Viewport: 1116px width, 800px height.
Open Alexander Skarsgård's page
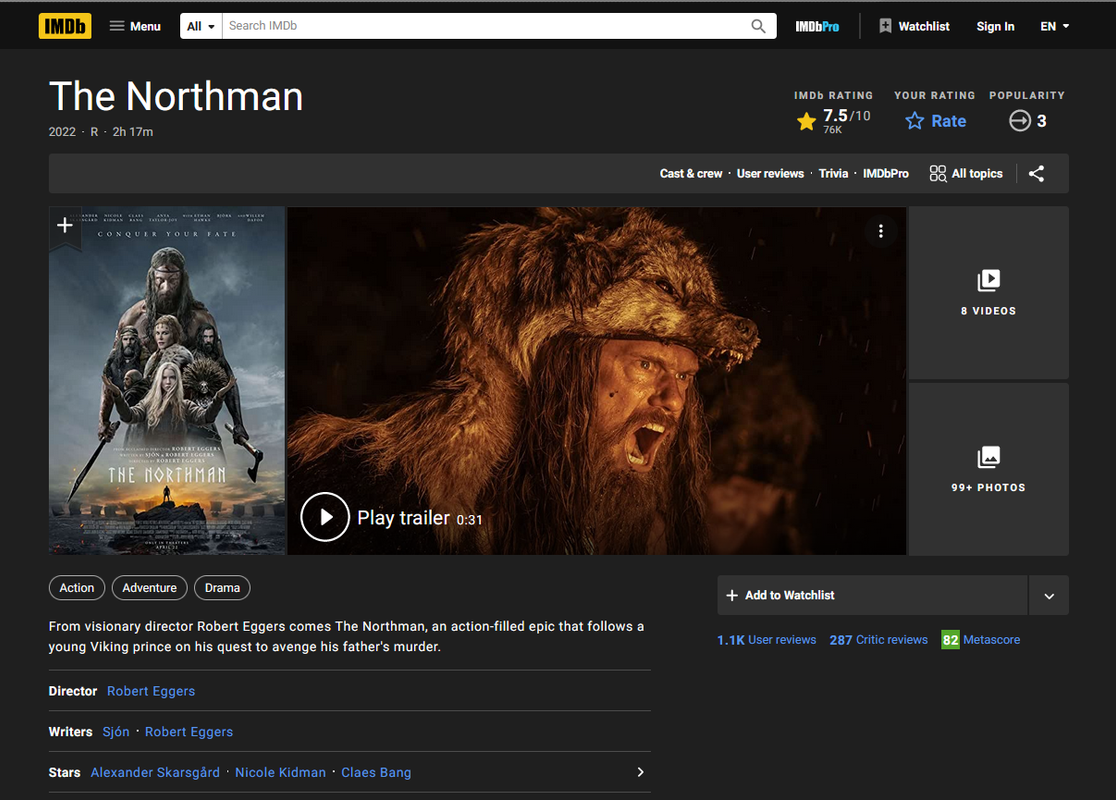tap(155, 772)
